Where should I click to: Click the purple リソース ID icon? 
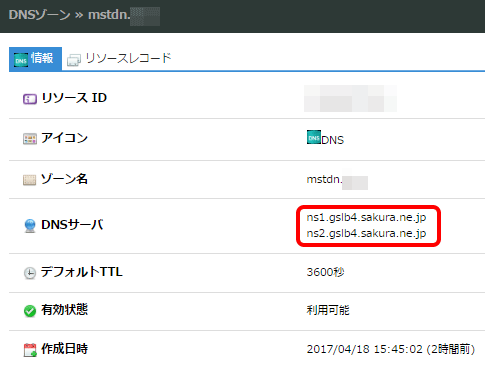(30, 99)
